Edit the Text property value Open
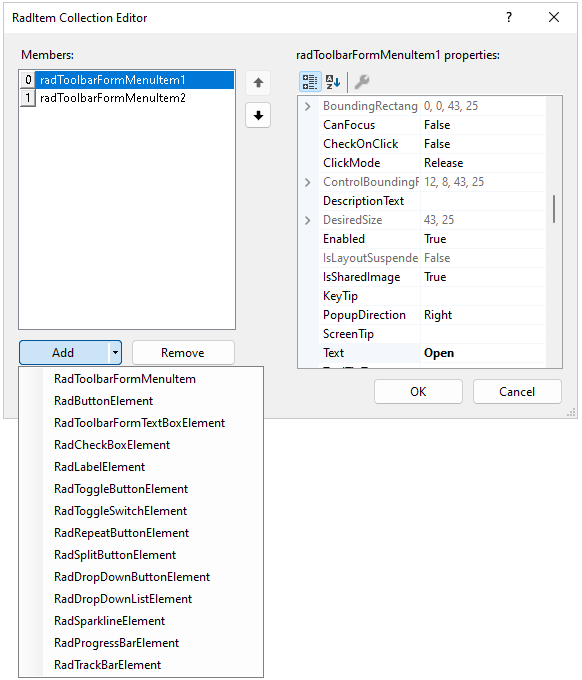Screen dimensions: 582x680 coord(483,353)
